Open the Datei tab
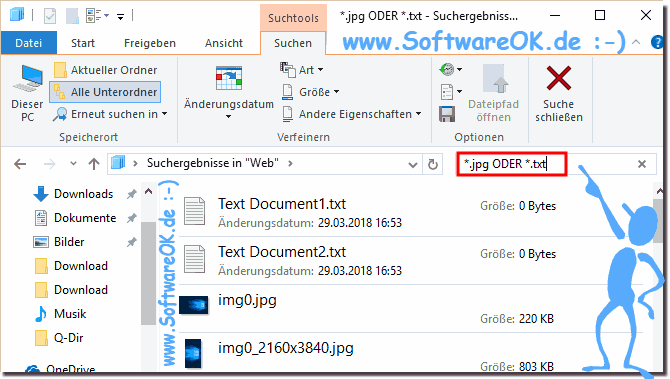This screenshot has width=670, height=379. pyautogui.click(x=29, y=43)
